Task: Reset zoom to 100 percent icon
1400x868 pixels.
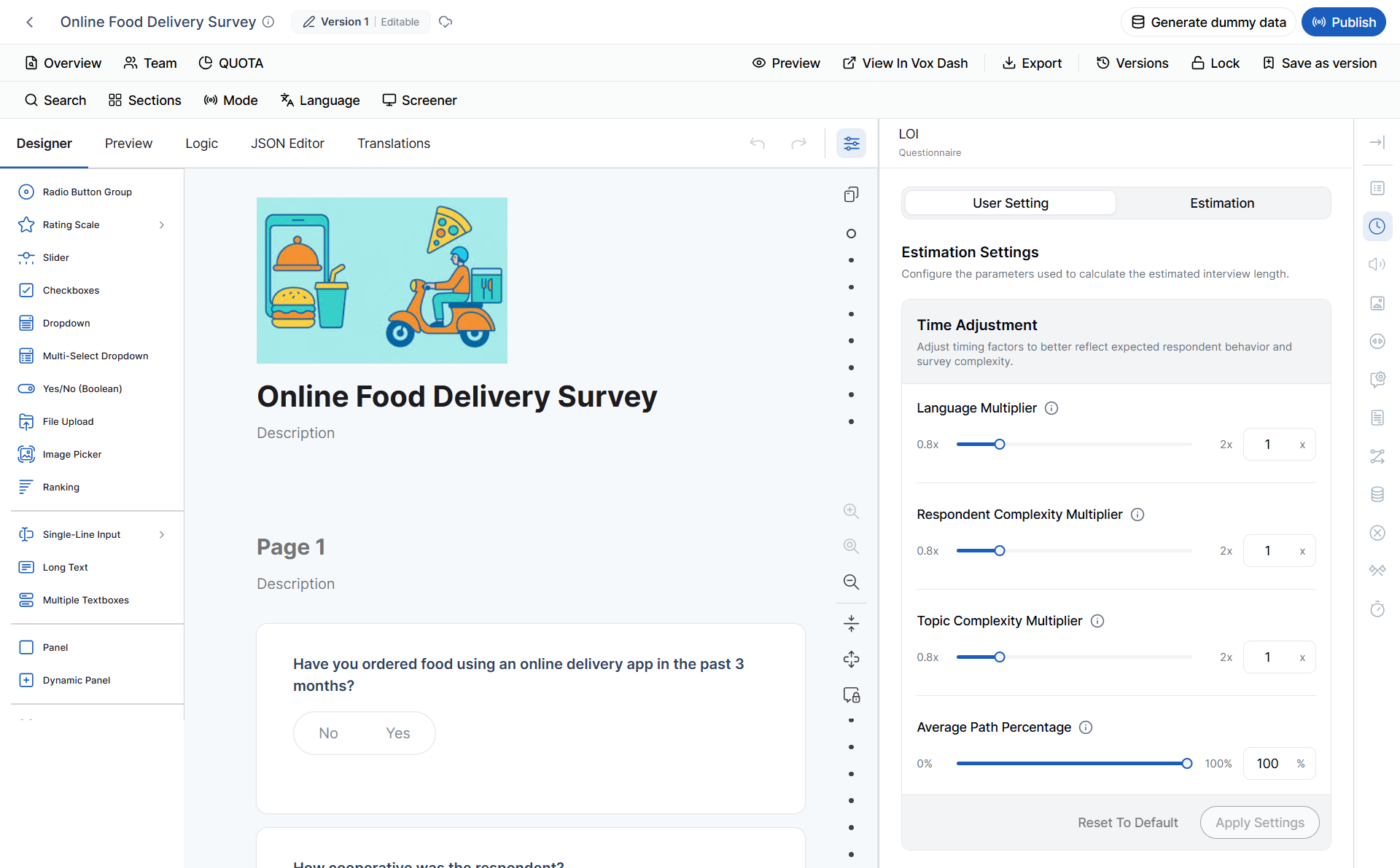Action: pyautogui.click(x=851, y=546)
